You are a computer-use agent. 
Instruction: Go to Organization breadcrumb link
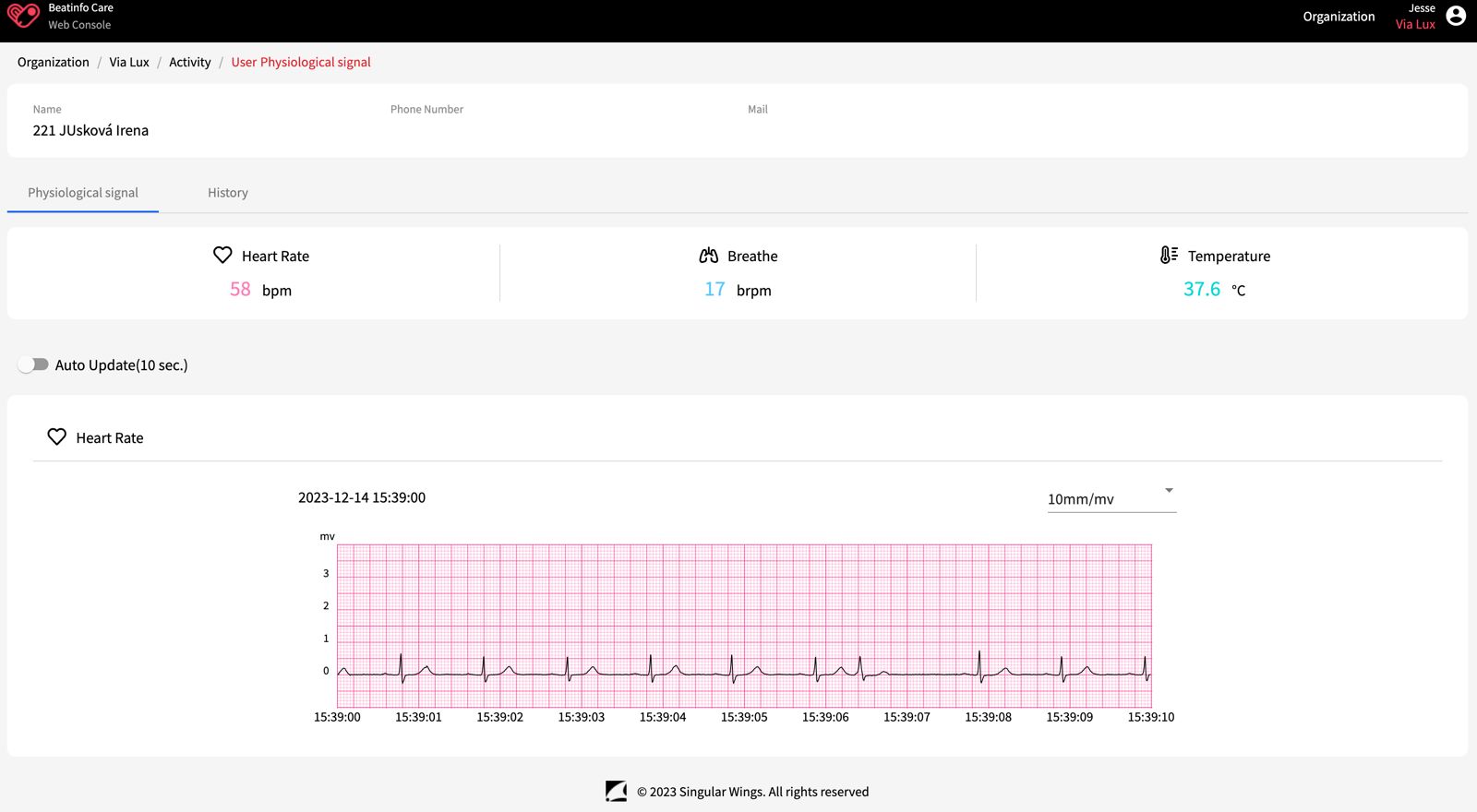click(54, 62)
